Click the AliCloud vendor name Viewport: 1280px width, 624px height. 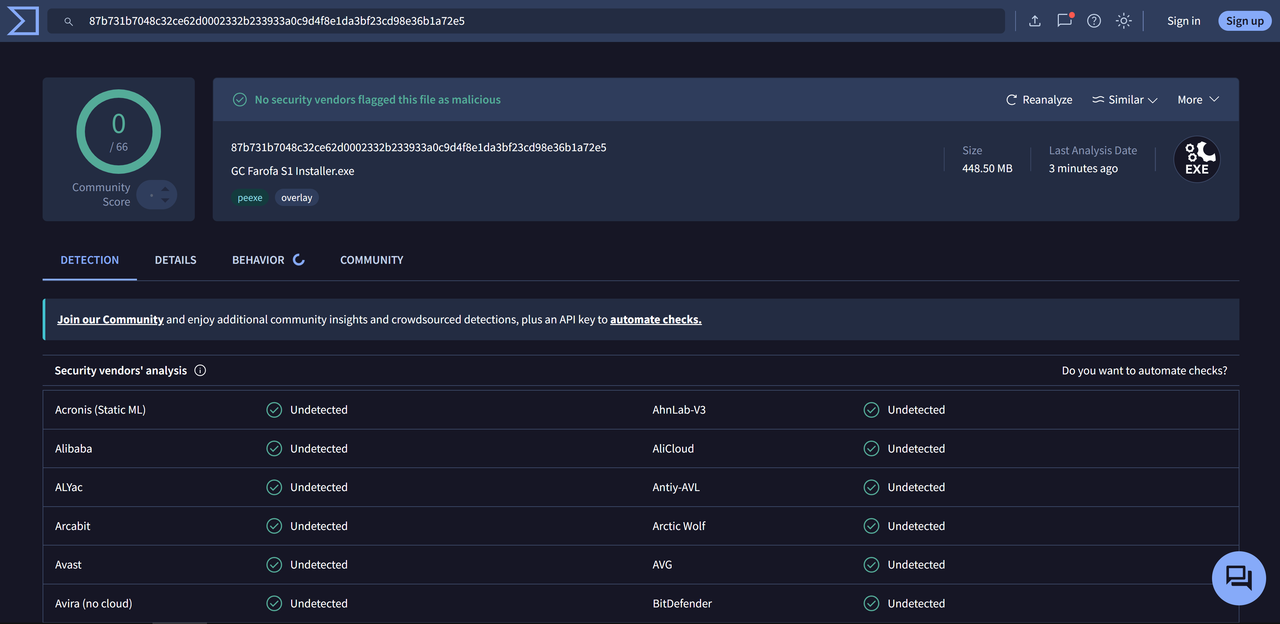click(673, 449)
